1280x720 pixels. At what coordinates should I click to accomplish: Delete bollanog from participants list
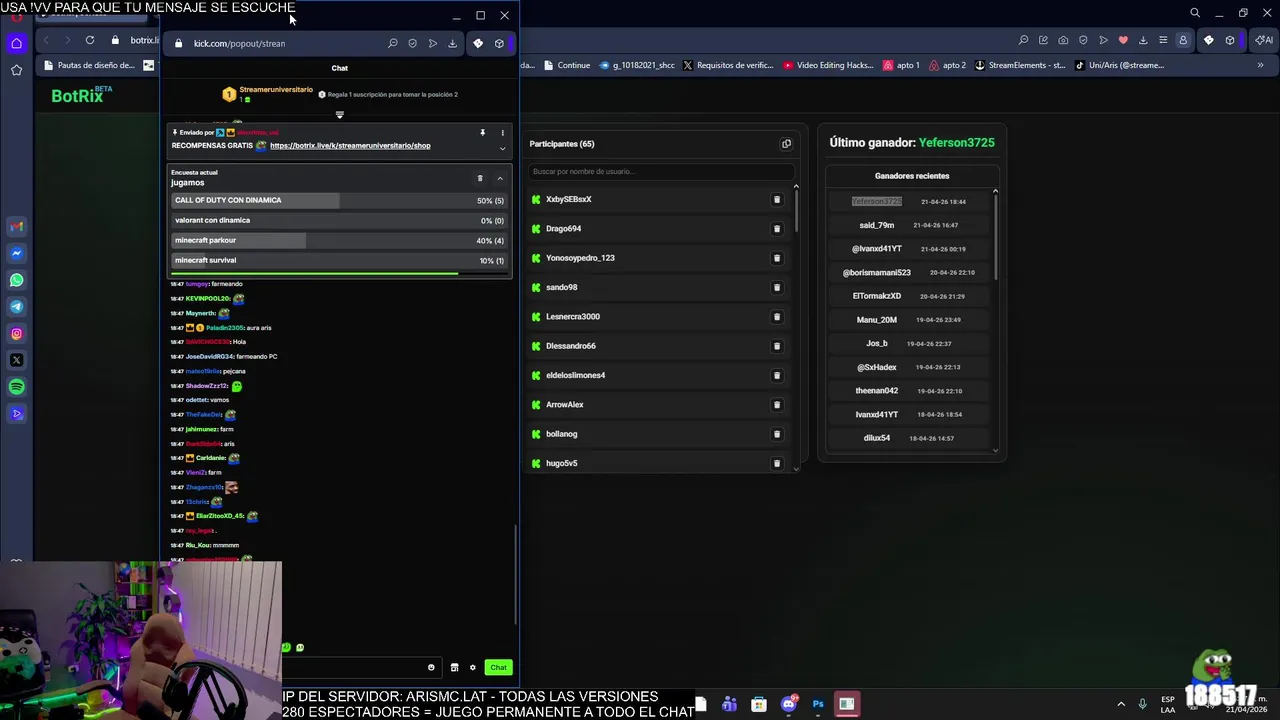coord(776,434)
